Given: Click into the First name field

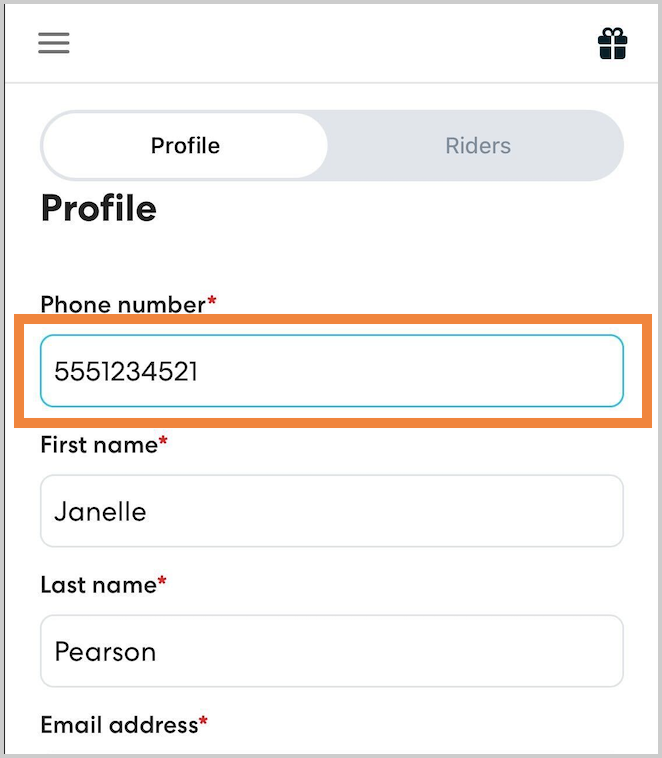Looking at the screenshot, I should coord(400,511).
